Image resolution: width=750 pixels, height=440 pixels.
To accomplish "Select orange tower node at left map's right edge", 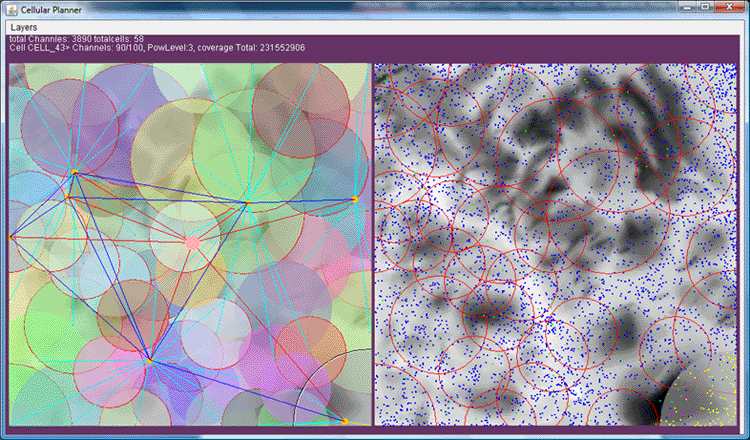I will [x=354, y=199].
